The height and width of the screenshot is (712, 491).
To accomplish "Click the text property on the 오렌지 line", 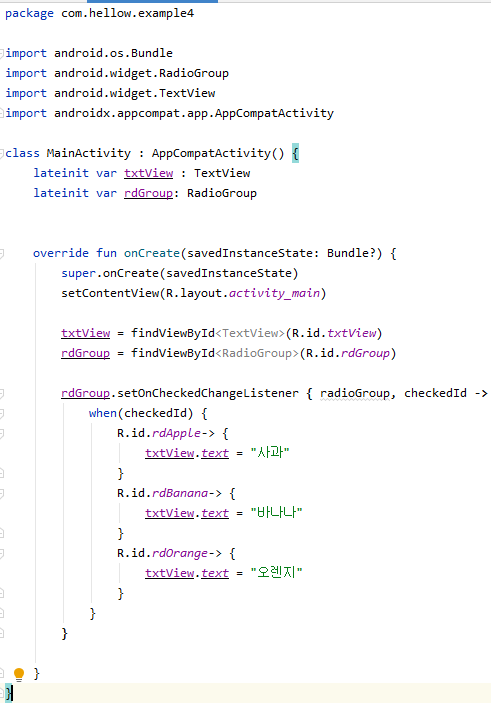I will click(x=215, y=573).
